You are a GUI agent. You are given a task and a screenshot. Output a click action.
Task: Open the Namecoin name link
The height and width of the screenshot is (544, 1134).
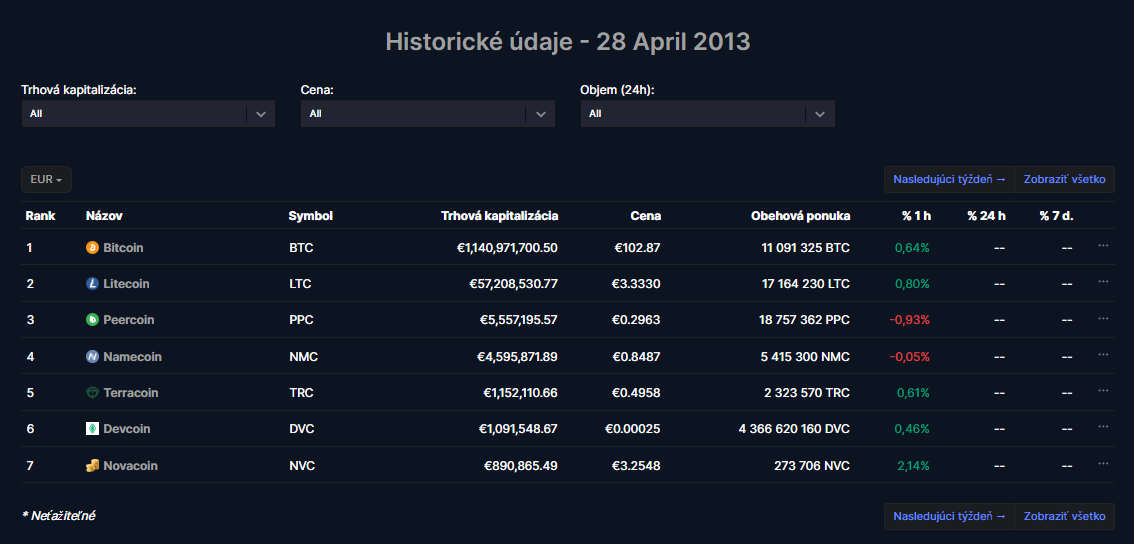click(x=132, y=357)
